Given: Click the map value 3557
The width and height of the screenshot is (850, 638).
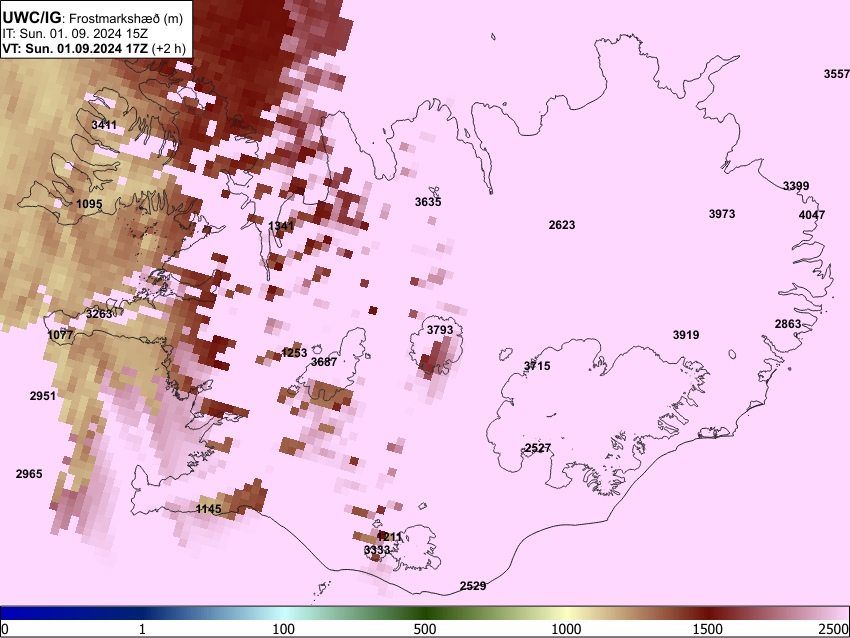Looking at the screenshot, I should click(x=836, y=74).
